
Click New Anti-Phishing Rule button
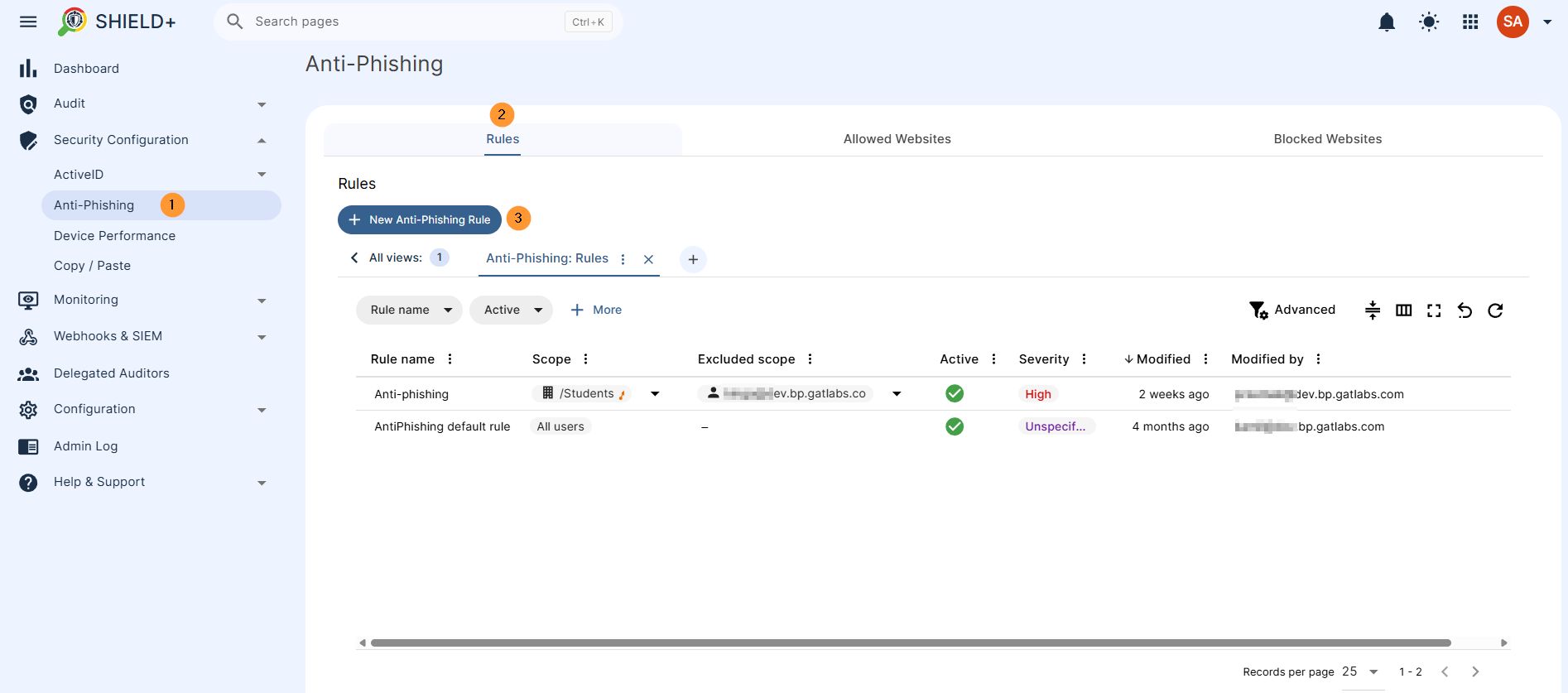click(420, 219)
